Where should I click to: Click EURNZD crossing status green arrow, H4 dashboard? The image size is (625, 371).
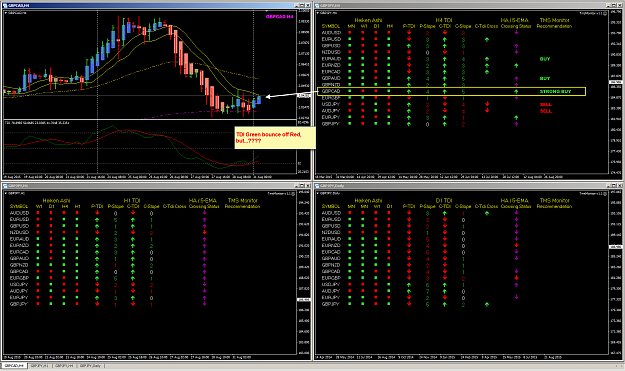516,65
